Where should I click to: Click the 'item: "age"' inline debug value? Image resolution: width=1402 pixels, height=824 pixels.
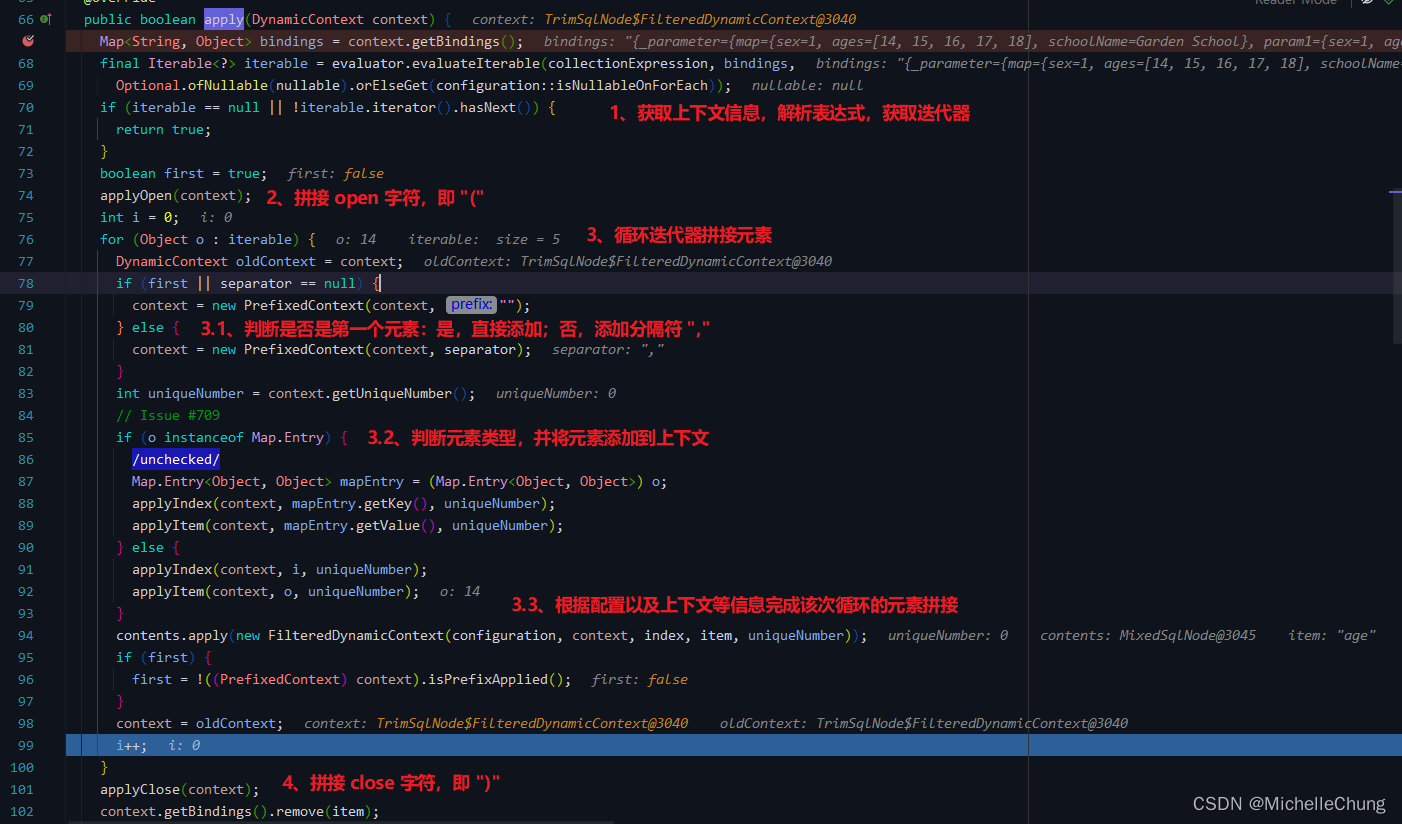click(x=1332, y=635)
